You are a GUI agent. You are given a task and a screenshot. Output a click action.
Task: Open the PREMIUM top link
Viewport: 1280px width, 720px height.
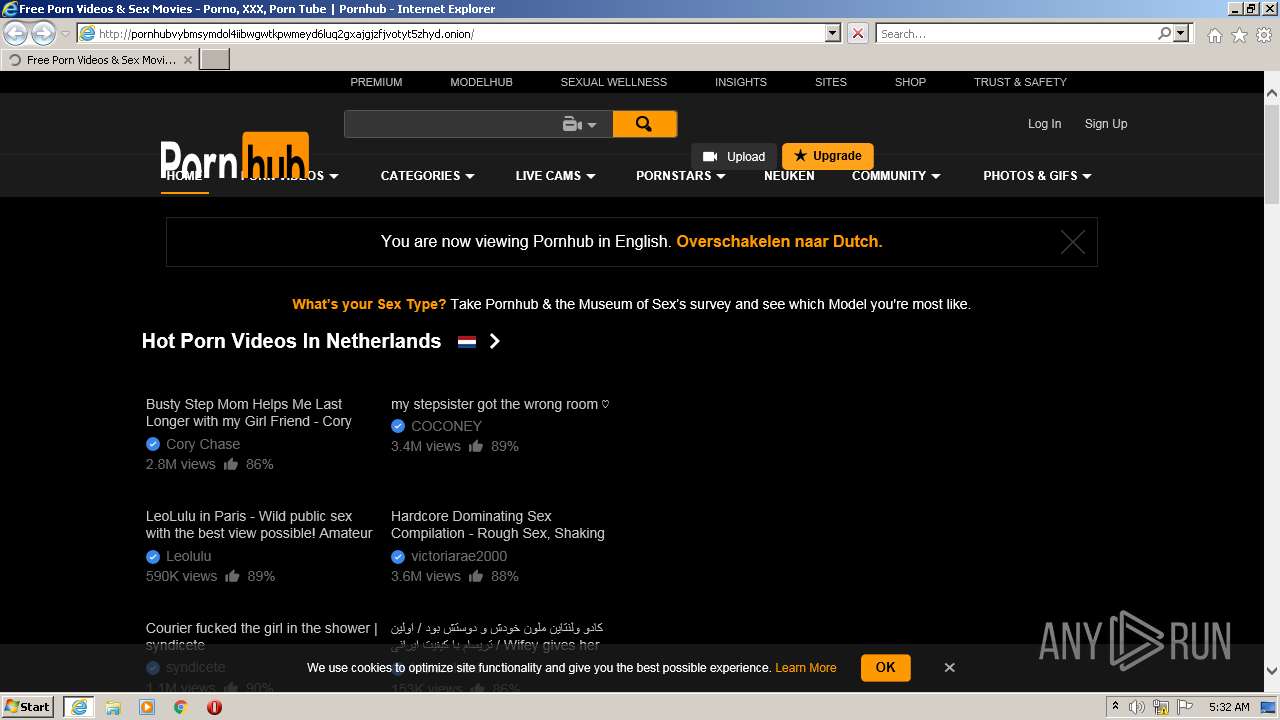(376, 82)
